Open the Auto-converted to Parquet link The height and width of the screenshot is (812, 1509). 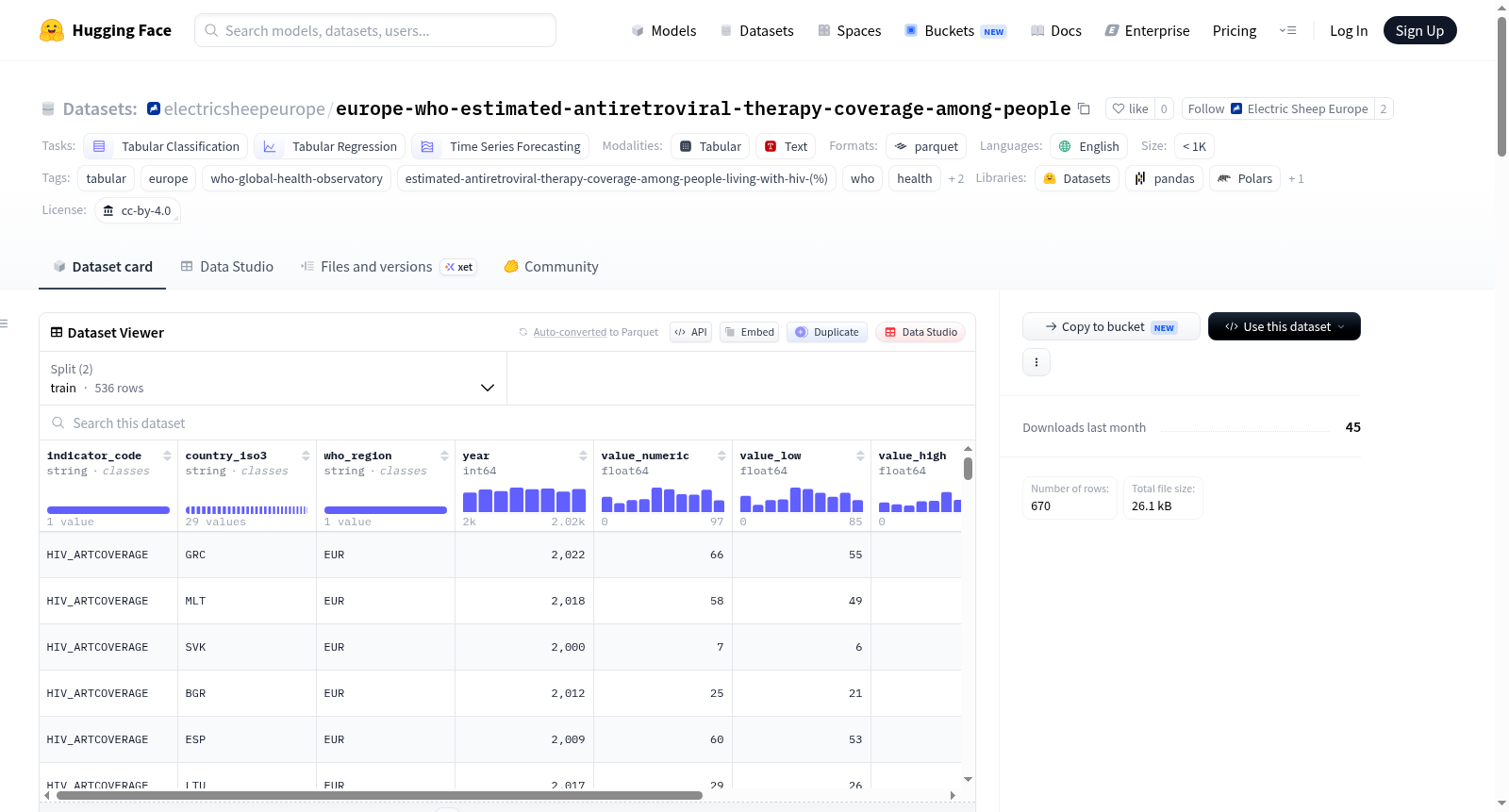tap(595, 332)
